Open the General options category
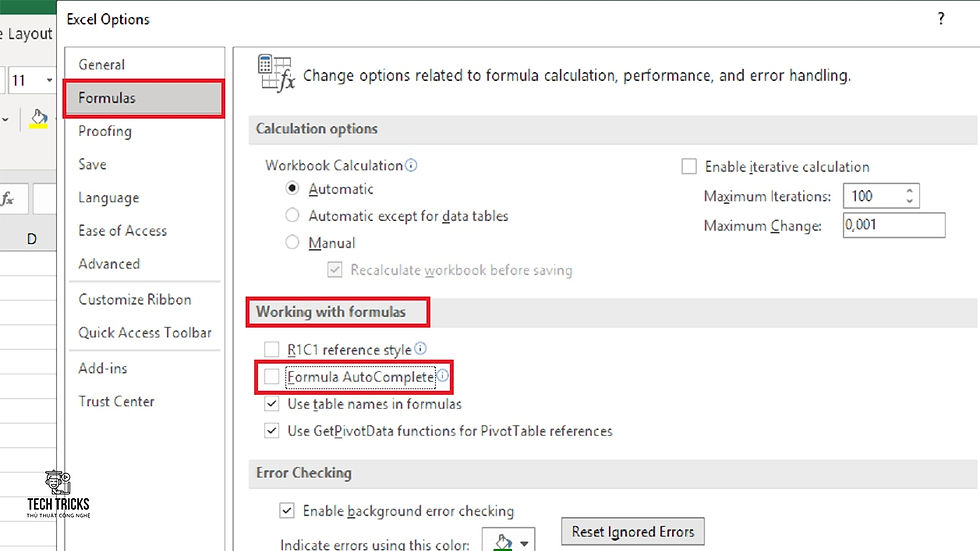The height and width of the screenshot is (551, 980). [144, 64]
